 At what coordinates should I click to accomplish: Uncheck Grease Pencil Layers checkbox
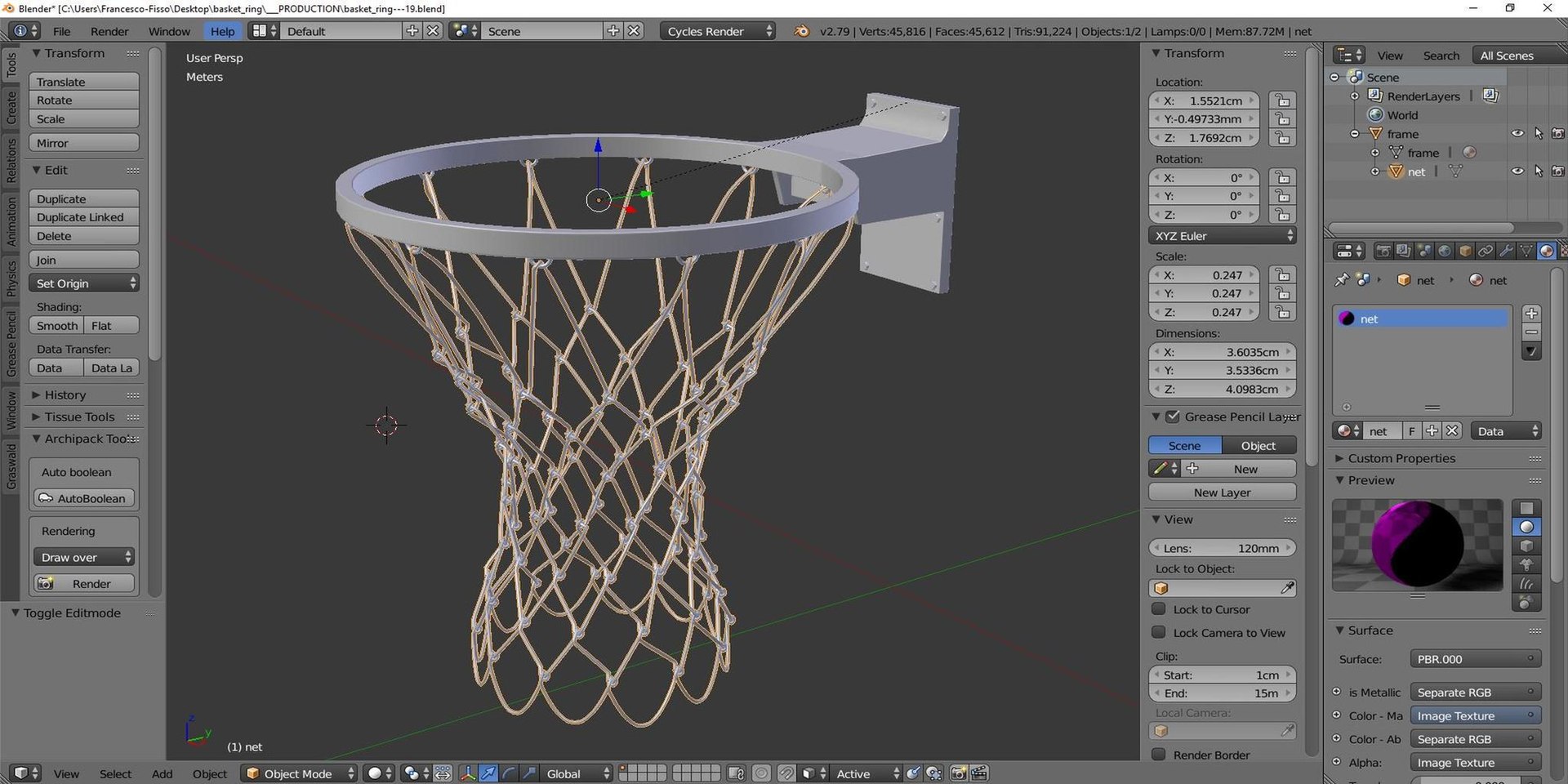click(1173, 416)
